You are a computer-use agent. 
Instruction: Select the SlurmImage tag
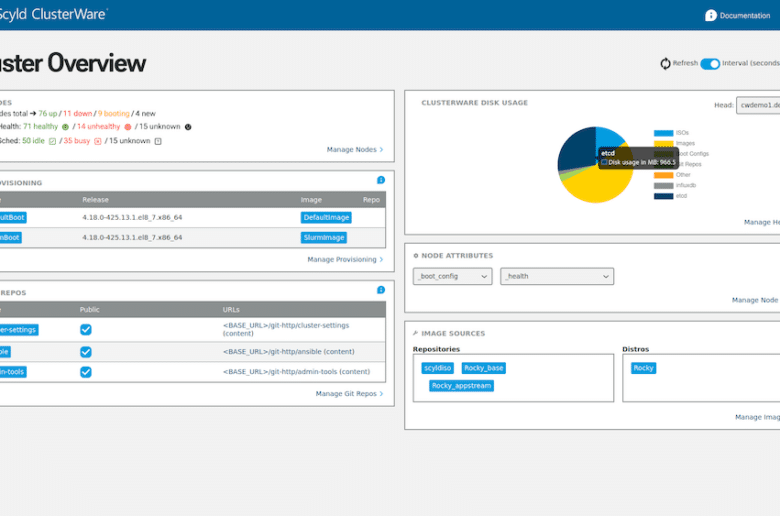click(324, 237)
